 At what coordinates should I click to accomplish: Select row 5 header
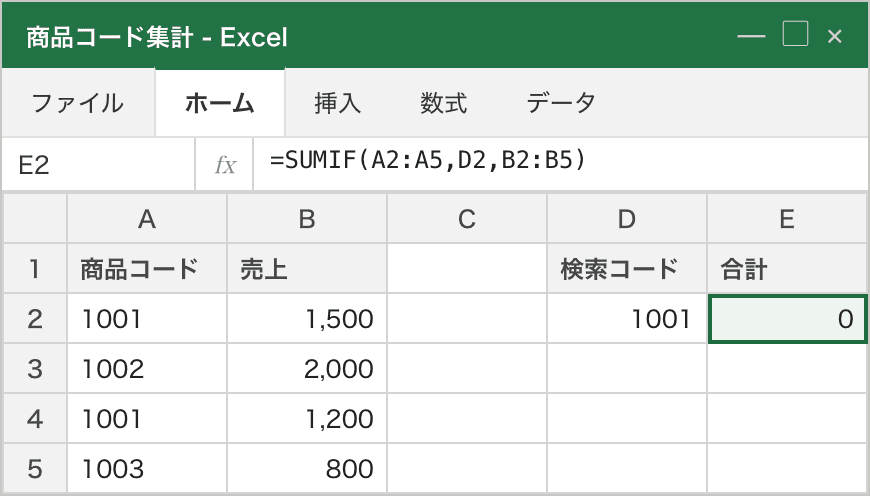click(35, 468)
